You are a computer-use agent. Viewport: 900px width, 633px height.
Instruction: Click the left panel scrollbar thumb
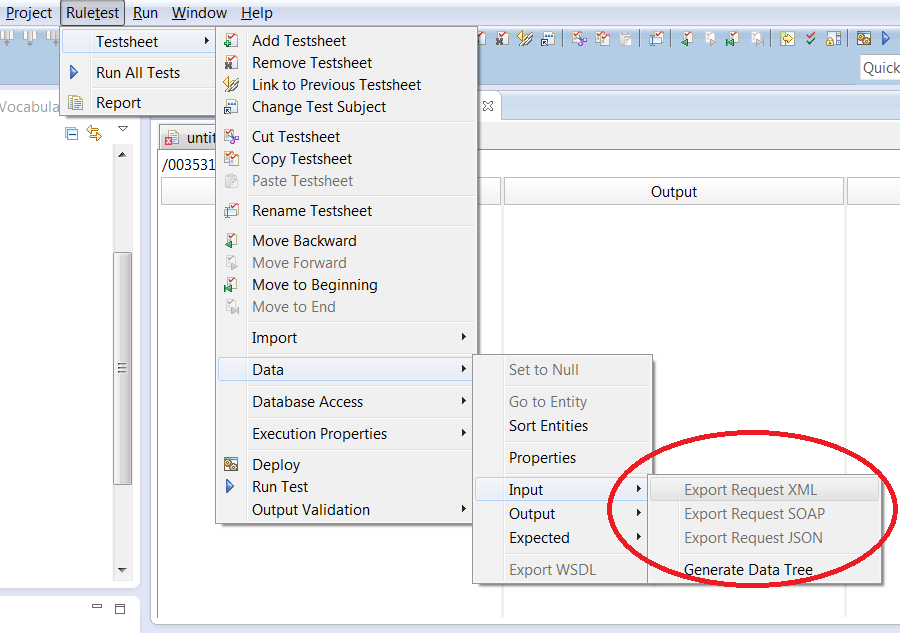tap(122, 368)
